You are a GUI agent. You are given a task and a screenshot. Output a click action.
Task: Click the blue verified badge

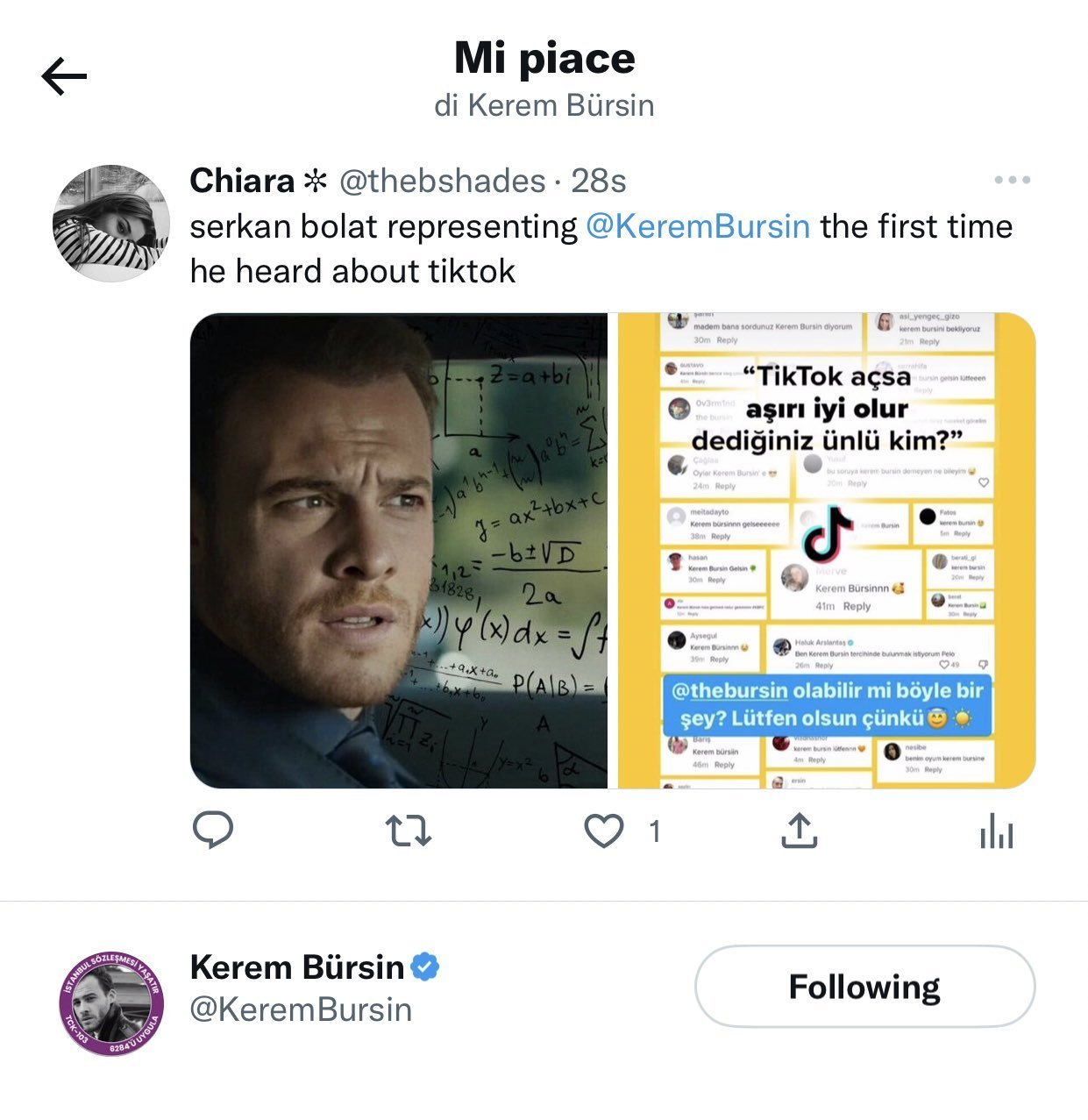point(425,967)
